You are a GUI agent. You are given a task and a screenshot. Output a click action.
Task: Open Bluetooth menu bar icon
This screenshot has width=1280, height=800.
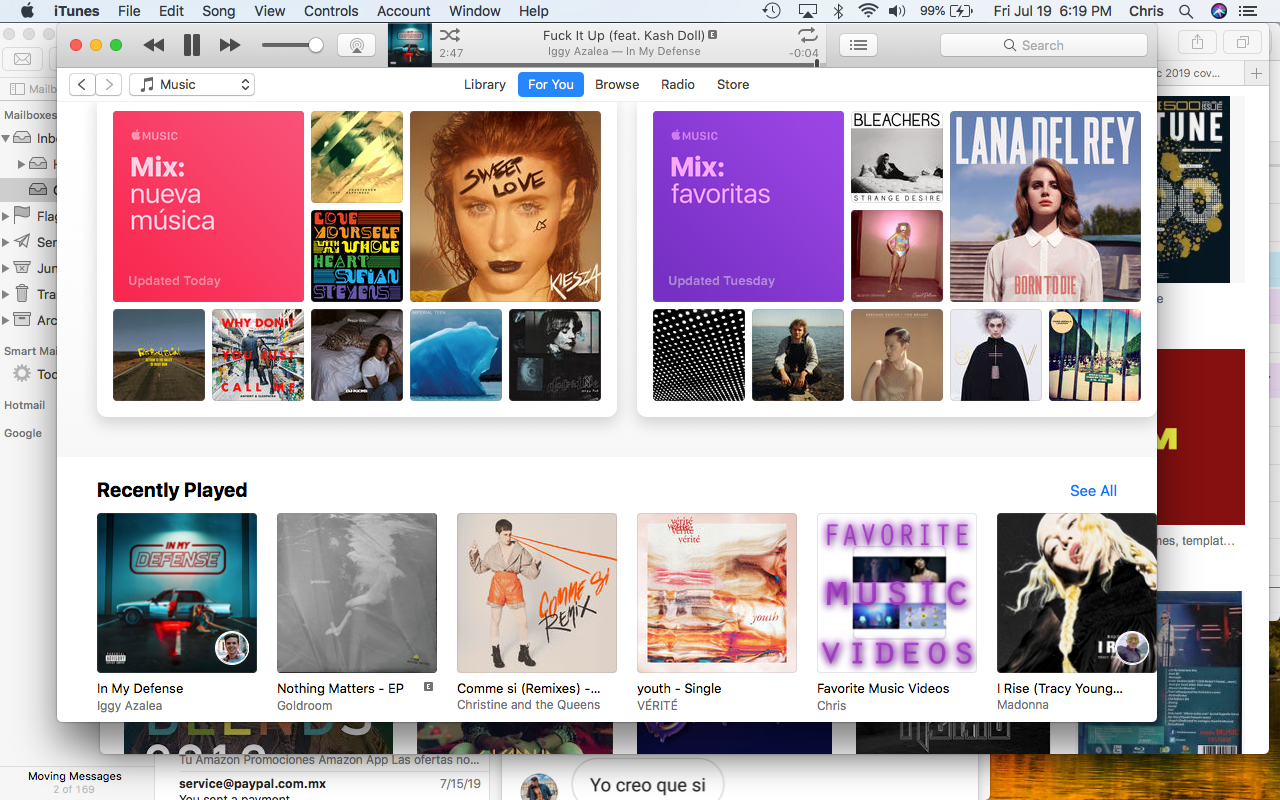[839, 11]
